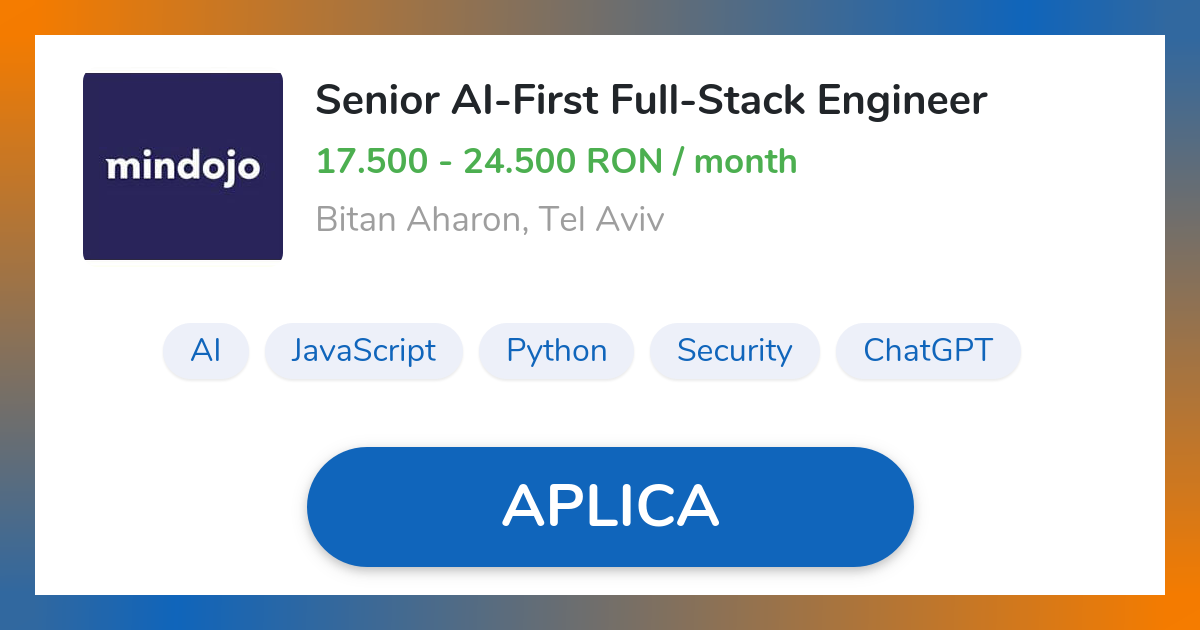This screenshot has height=630, width=1200.
Task: Select the Security skill tag
Action: tap(735, 351)
